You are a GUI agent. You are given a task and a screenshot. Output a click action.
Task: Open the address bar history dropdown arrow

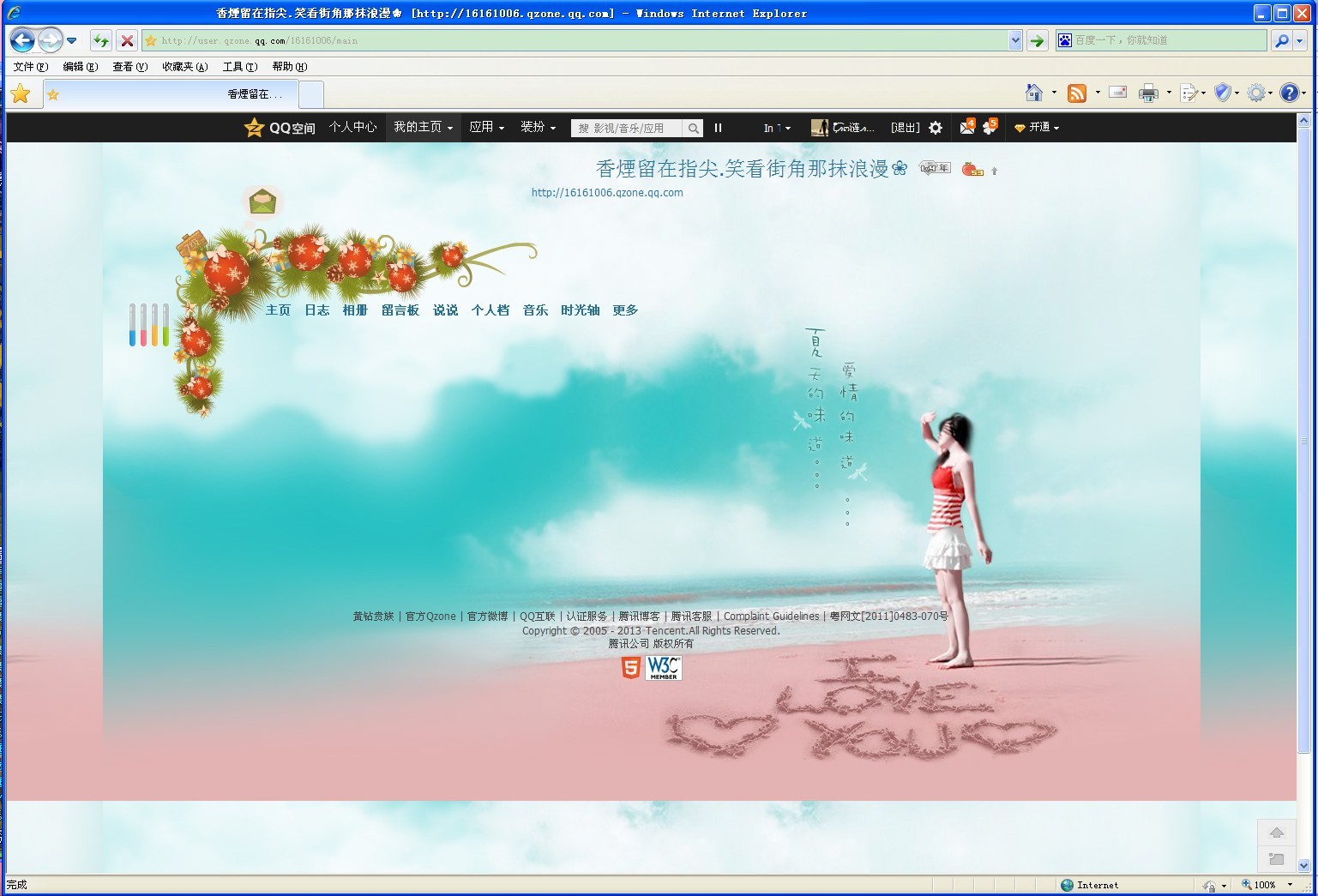point(1015,40)
